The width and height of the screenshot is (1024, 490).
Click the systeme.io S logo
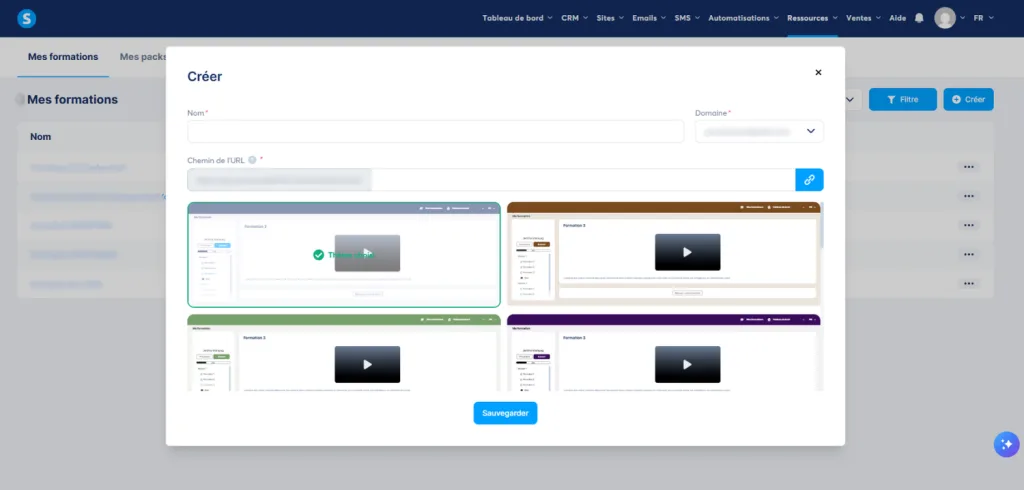coord(27,18)
